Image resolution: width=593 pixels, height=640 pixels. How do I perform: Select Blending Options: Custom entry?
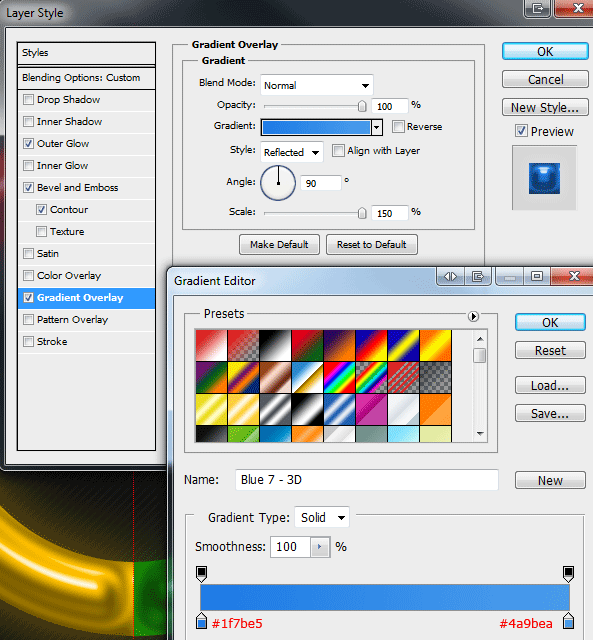pos(87,78)
